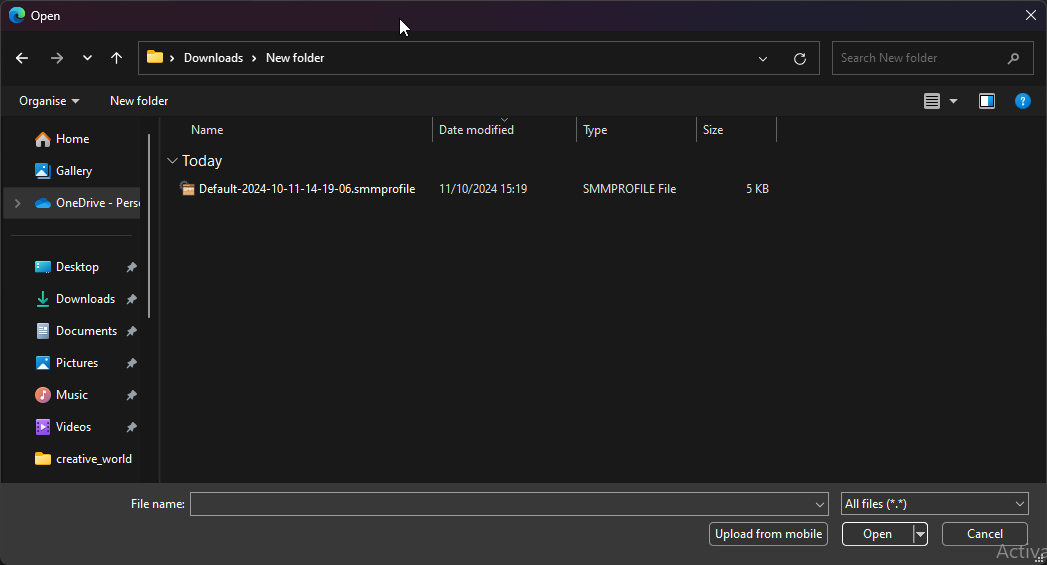Toggle the preview pane
Image resolution: width=1047 pixels, height=565 pixels.
pos(987,101)
